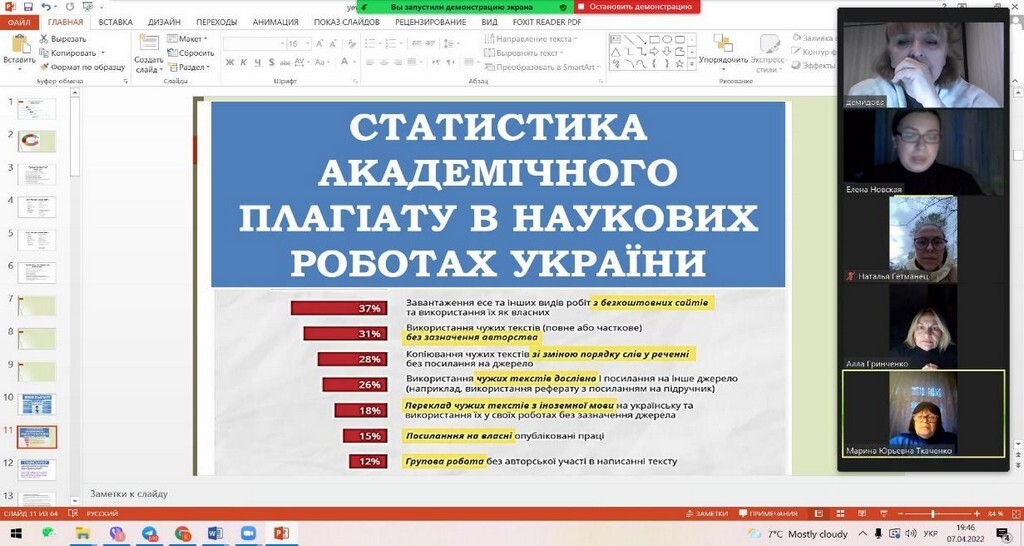Open Выровнять текст dropdown
Screen dimensions: 1024x546
click(524, 53)
